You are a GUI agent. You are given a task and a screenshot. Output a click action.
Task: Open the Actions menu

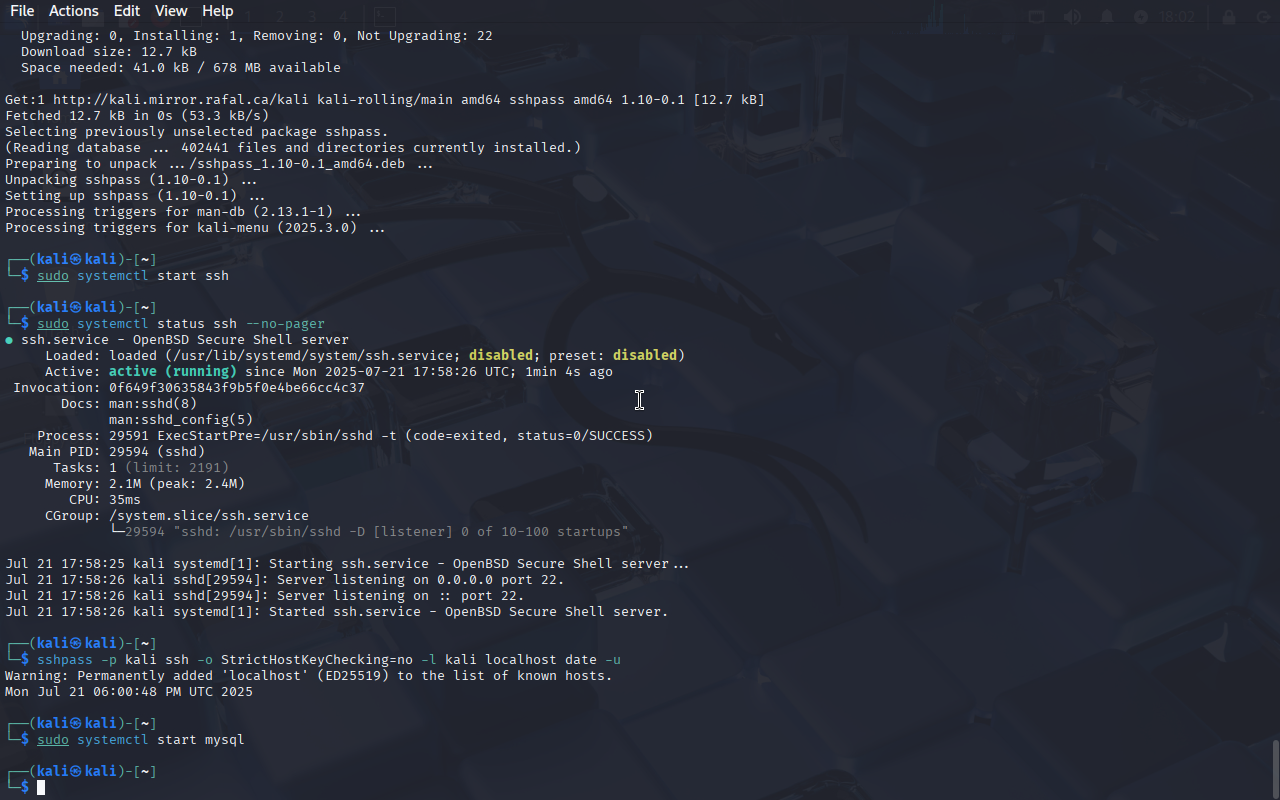coord(74,11)
